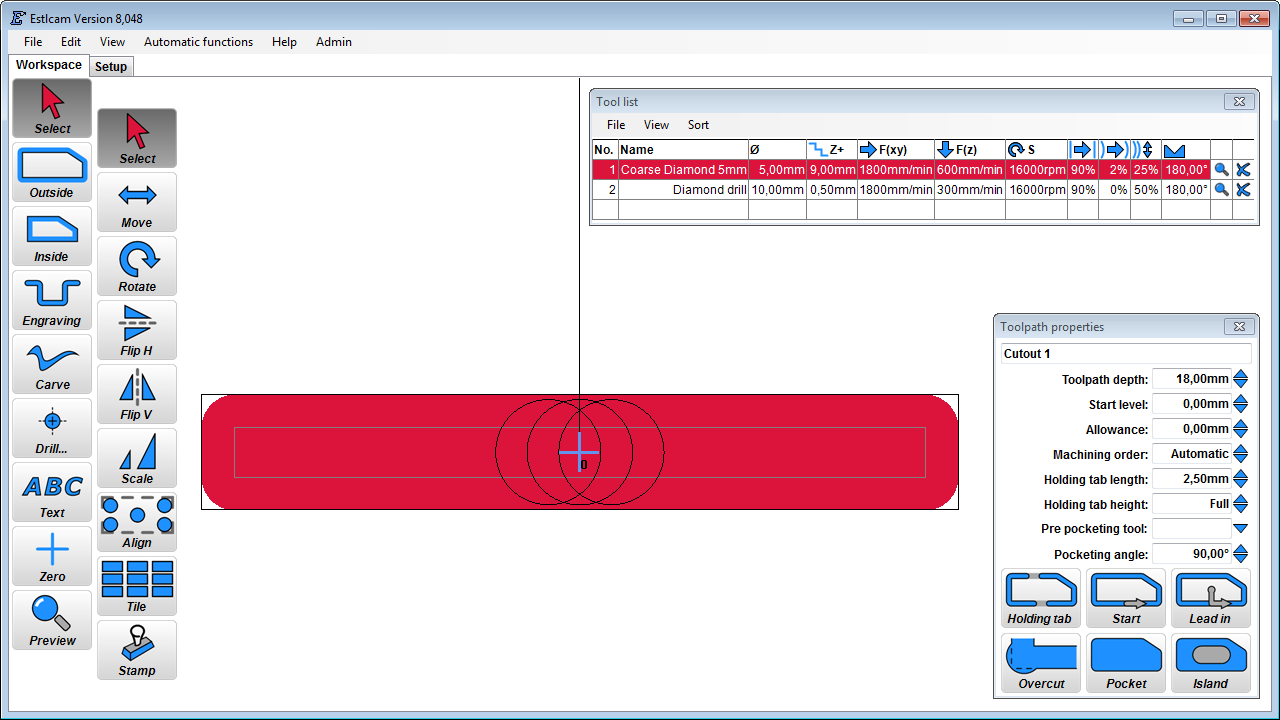This screenshot has height=720, width=1280.
Task: Open Pre pocketing tool dropdown
Action: tap(1241, 529)
